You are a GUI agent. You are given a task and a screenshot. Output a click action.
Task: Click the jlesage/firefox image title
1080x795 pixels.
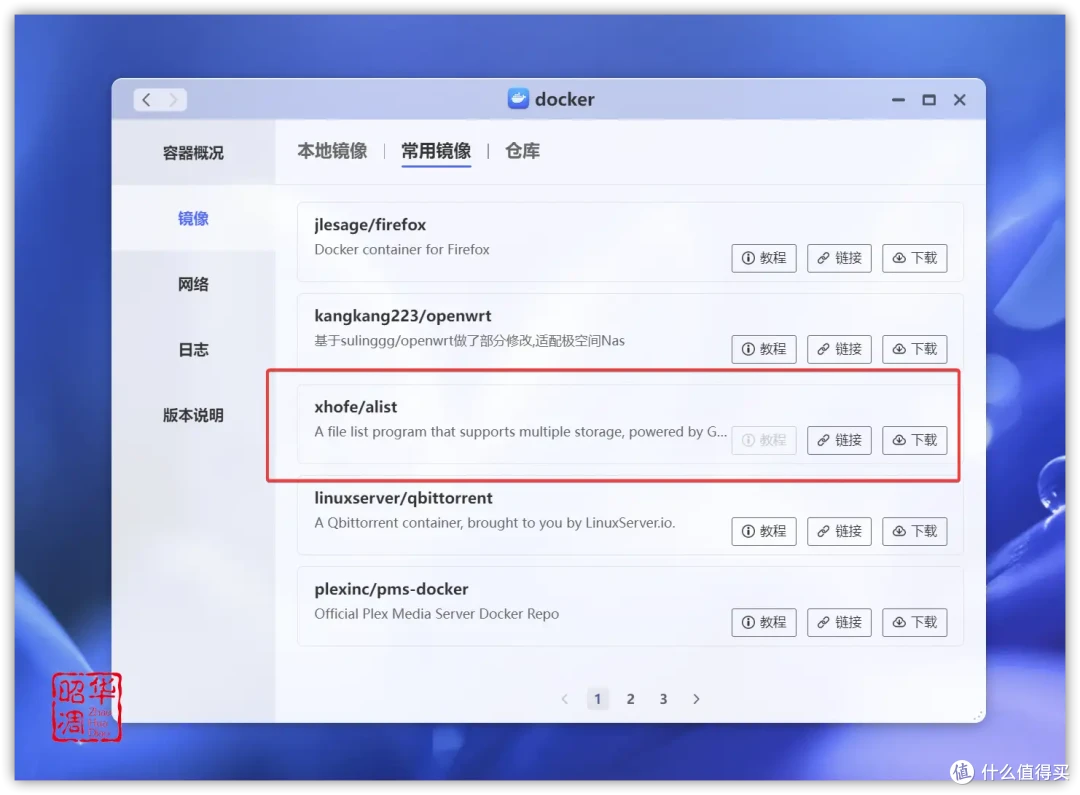pos(370,225)
